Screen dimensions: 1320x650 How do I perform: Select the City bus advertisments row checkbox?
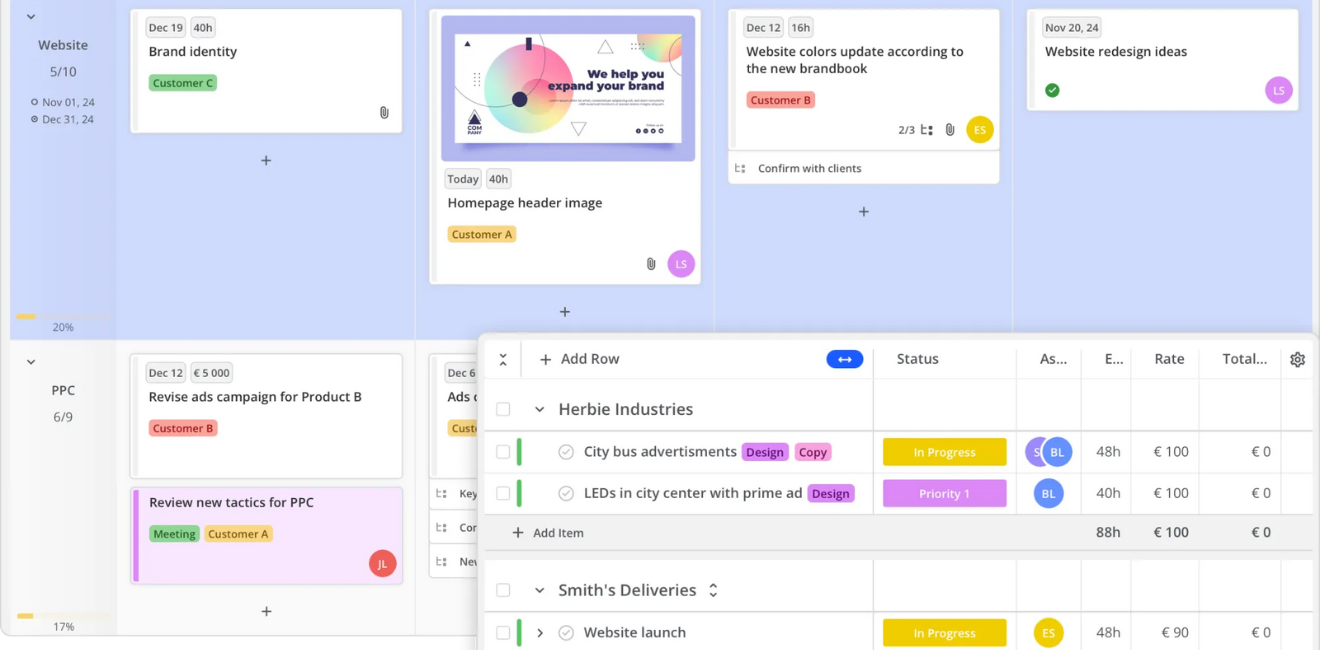coord(503,452)
